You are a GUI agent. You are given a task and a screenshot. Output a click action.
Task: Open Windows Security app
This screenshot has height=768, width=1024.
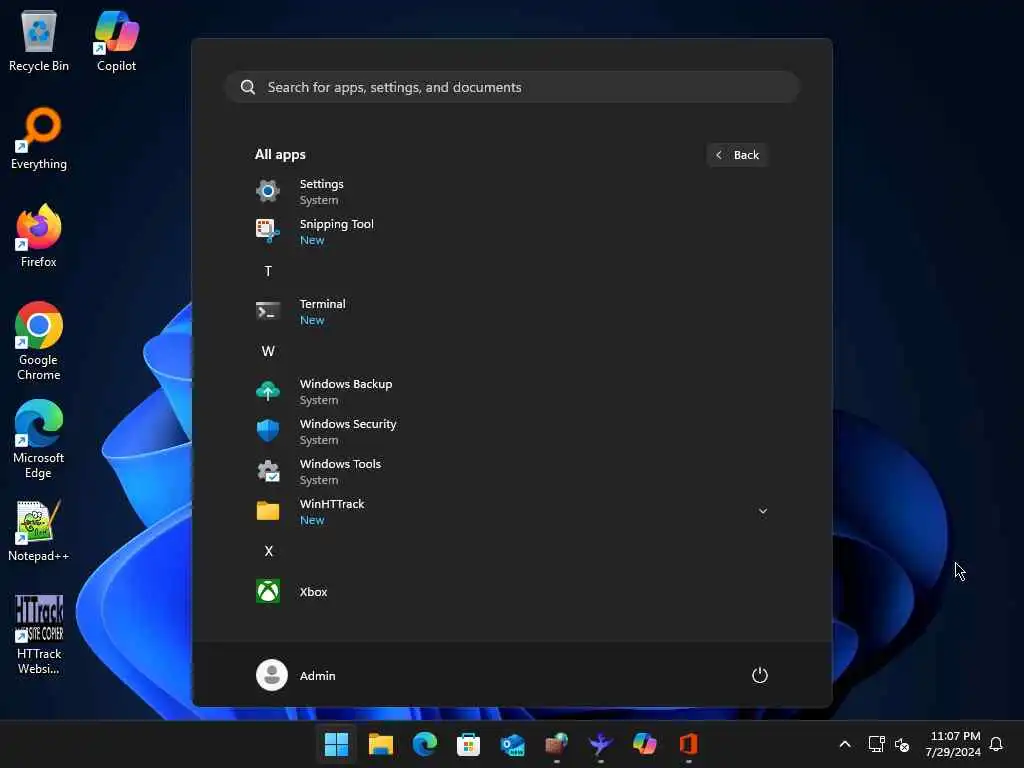pyautogui.click(x=511, y=432)
